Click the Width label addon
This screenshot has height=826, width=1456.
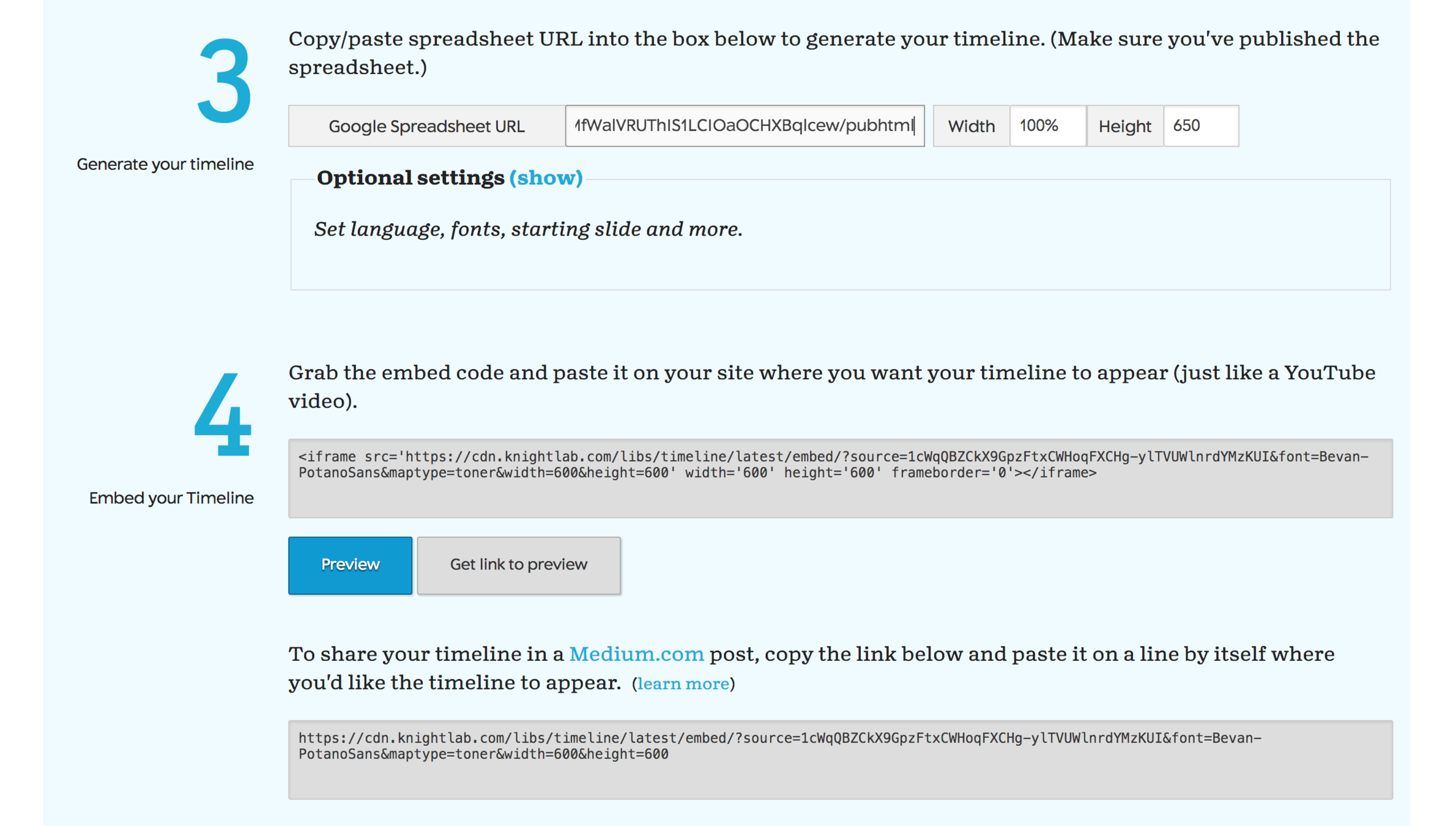click(971, 126)
